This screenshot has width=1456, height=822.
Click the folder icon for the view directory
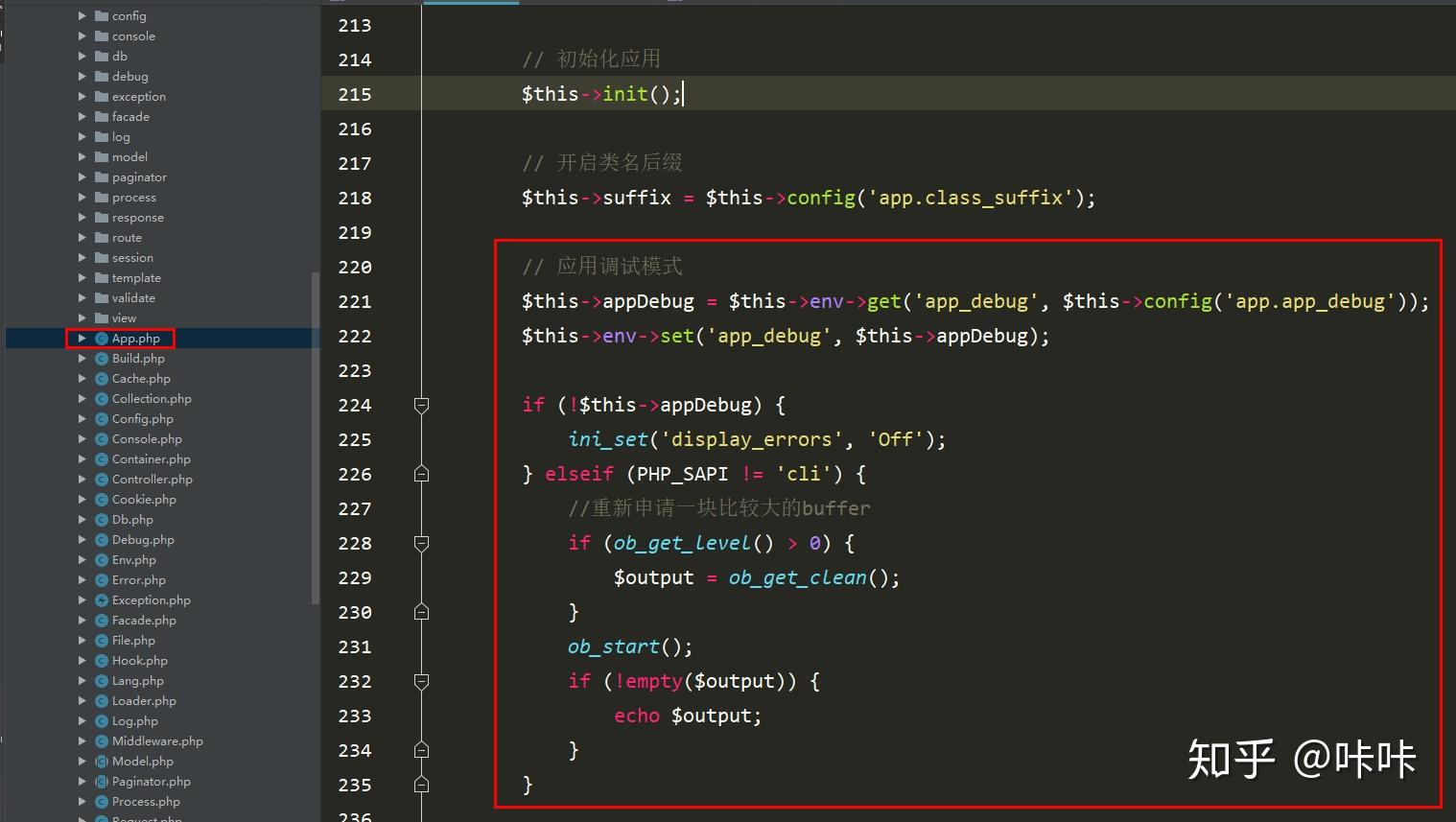pos(100,317)
